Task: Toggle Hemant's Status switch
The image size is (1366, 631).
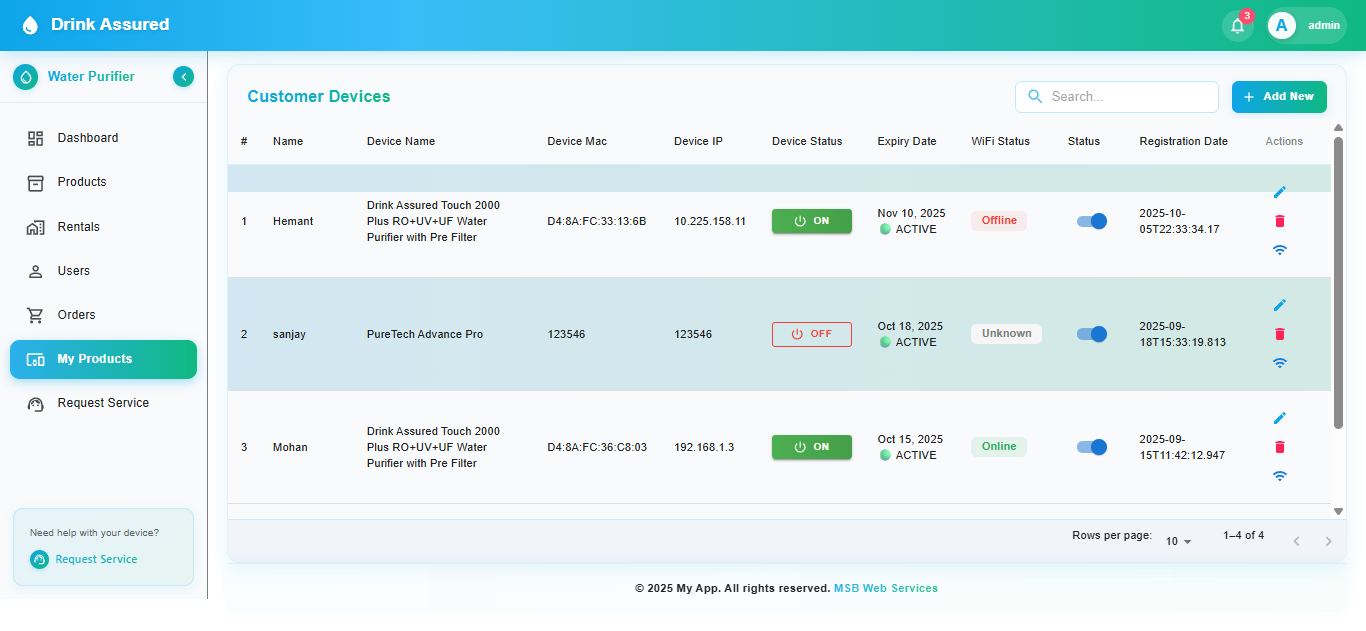Action: [1092, 221]
